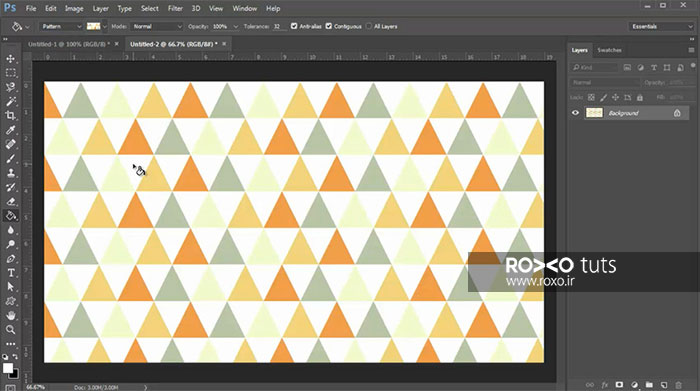Open the Essentials workspace dropdown
Screen dimensions: 700x391
point(661,26)
